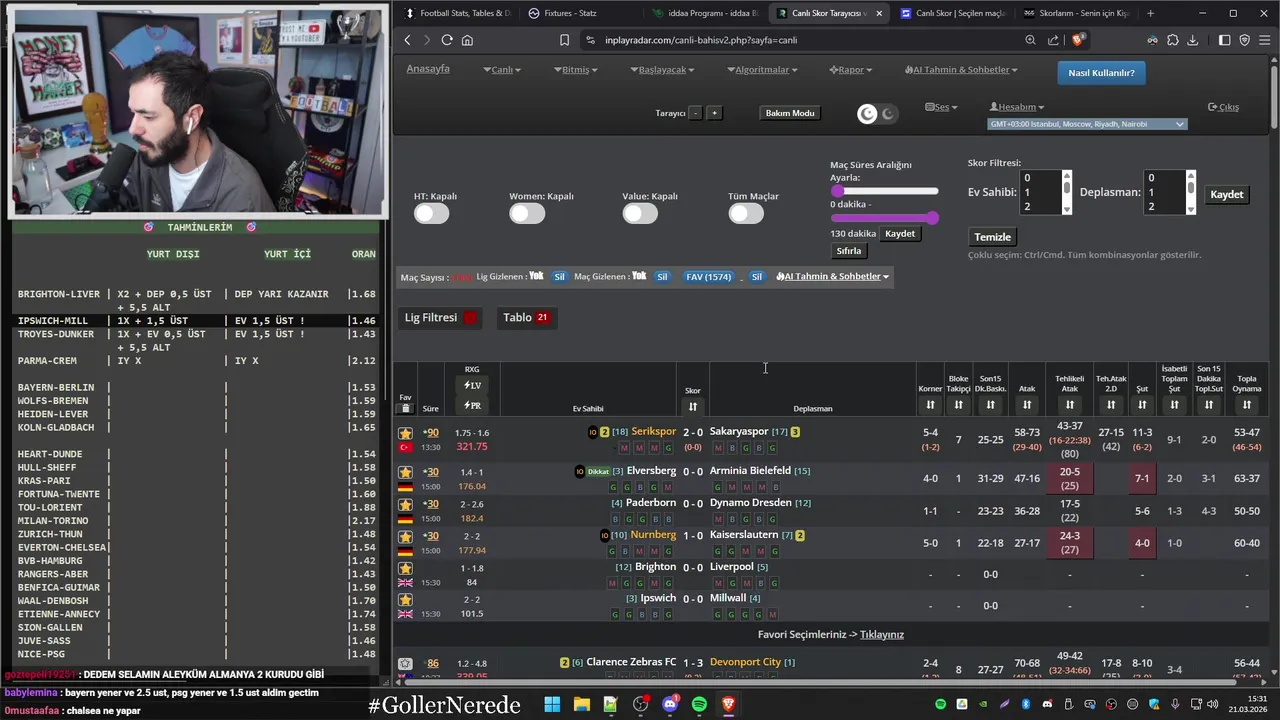Click the upper match time range slider
The height and width of the screenshot is (720, 1280).
coord(884,191)
